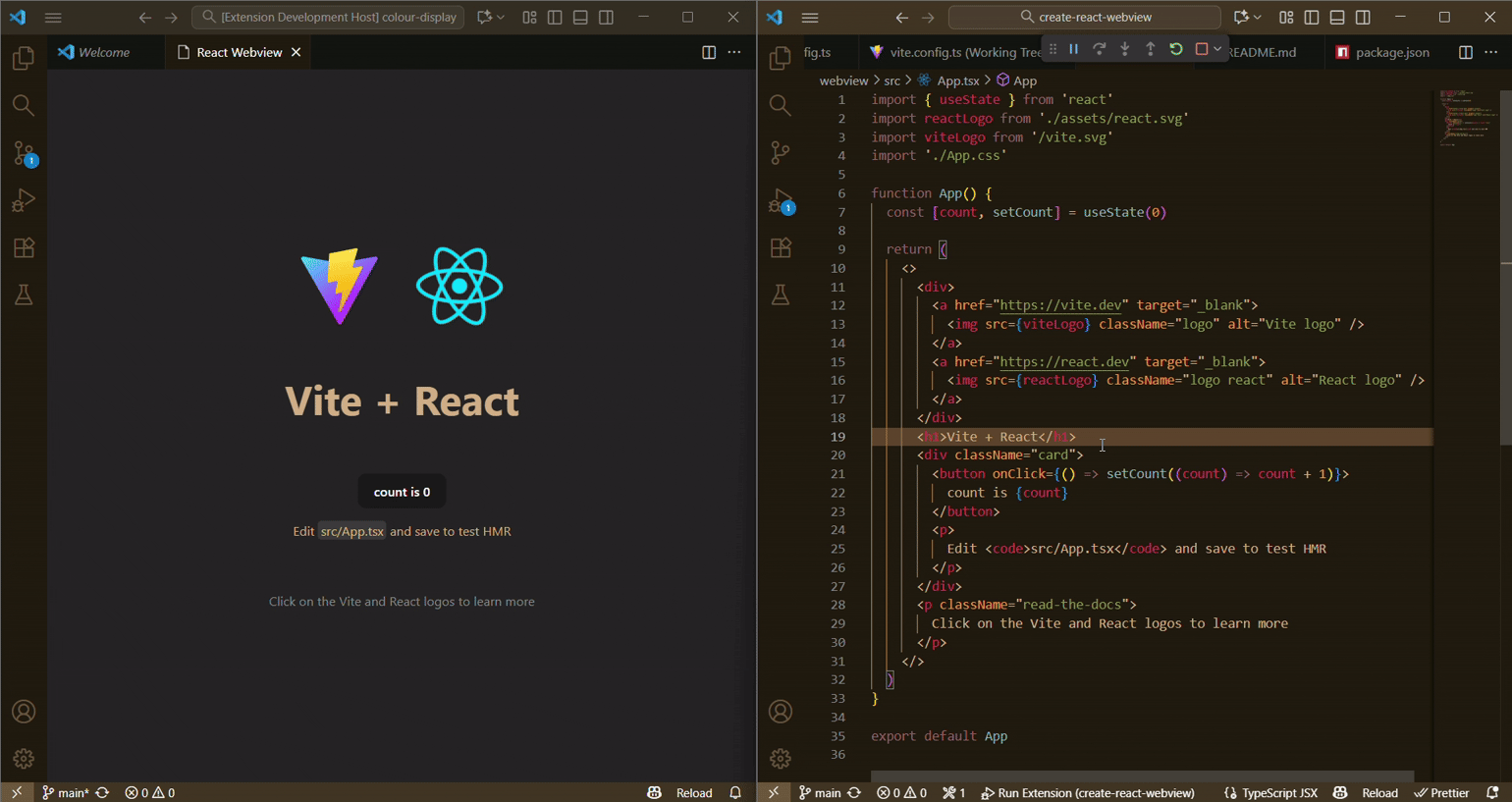Open Source Control in the left window sidebar
This screenshot has height=802, width=1512.
tap(24, 153)
